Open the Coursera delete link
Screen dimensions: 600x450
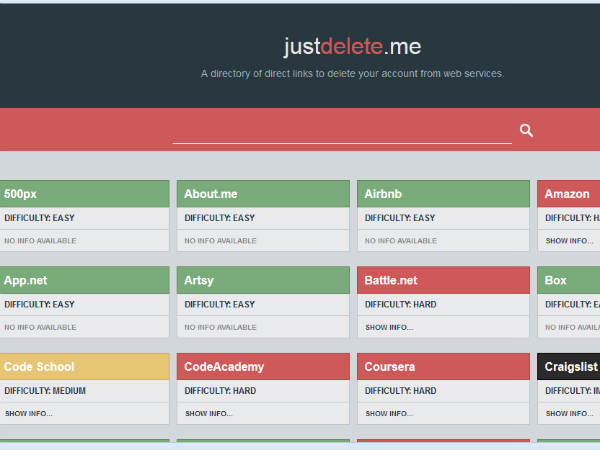[x=390, y=367]
